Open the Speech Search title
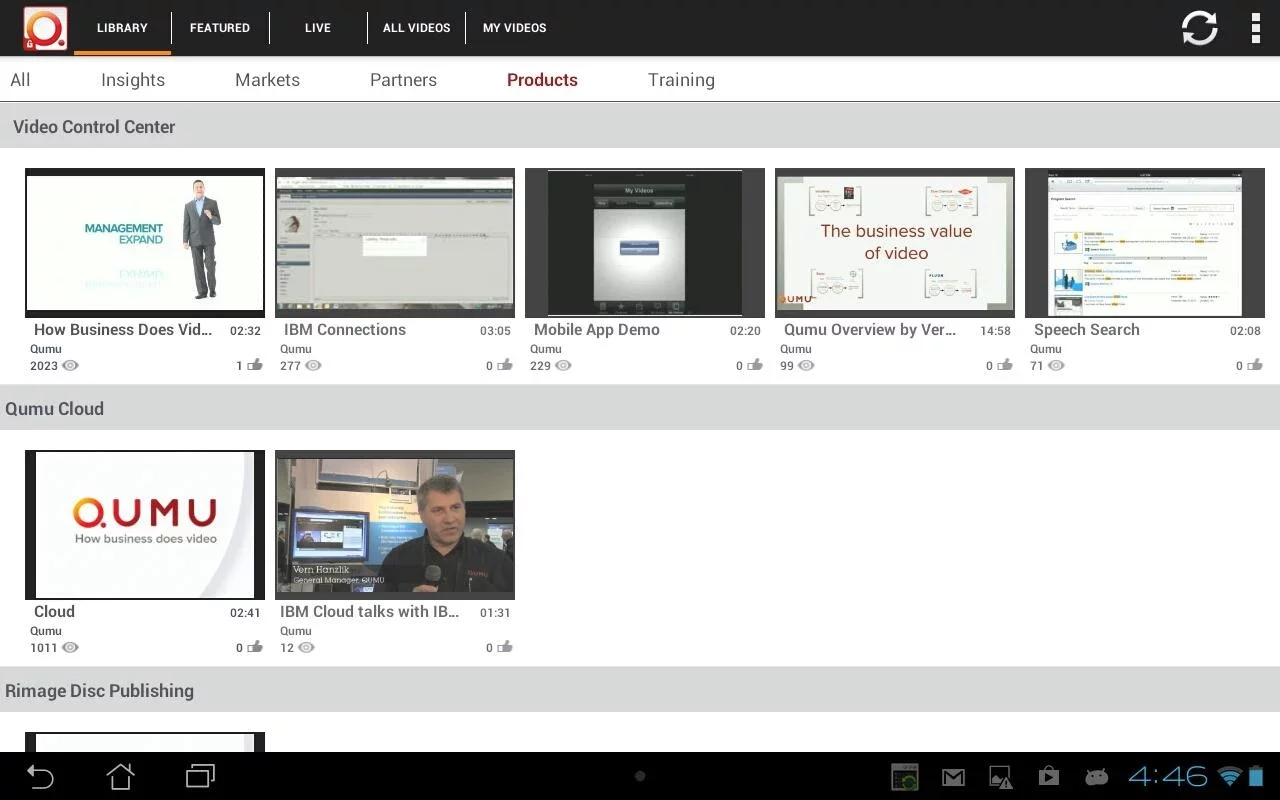Screen dimensions: 1280x800 pos(1087,330)
